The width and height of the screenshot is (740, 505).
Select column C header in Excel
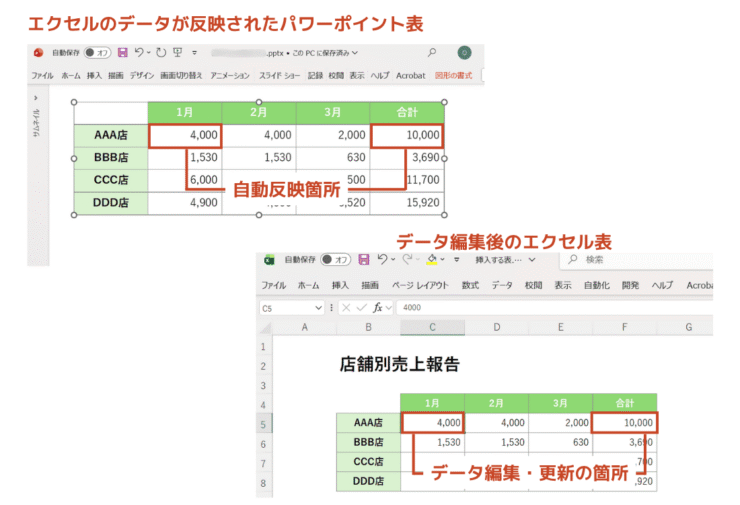click(x=432, y=327)
